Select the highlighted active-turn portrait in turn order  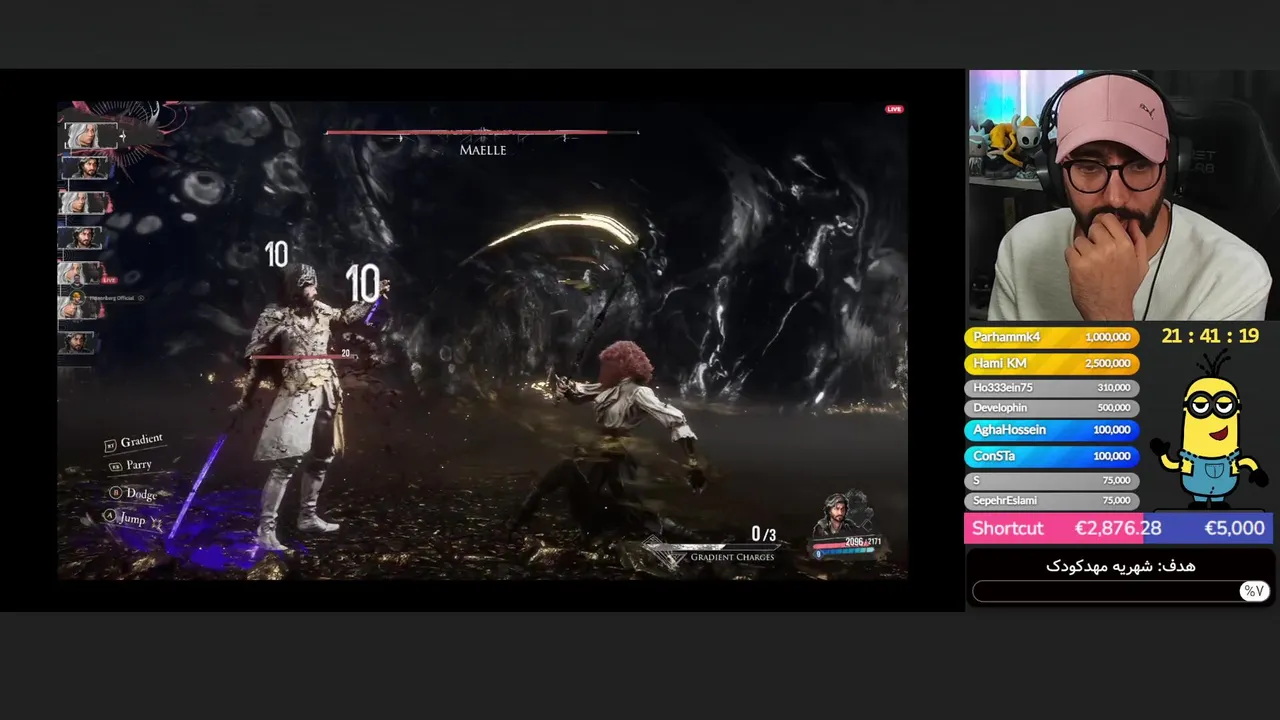click(89, 135)
